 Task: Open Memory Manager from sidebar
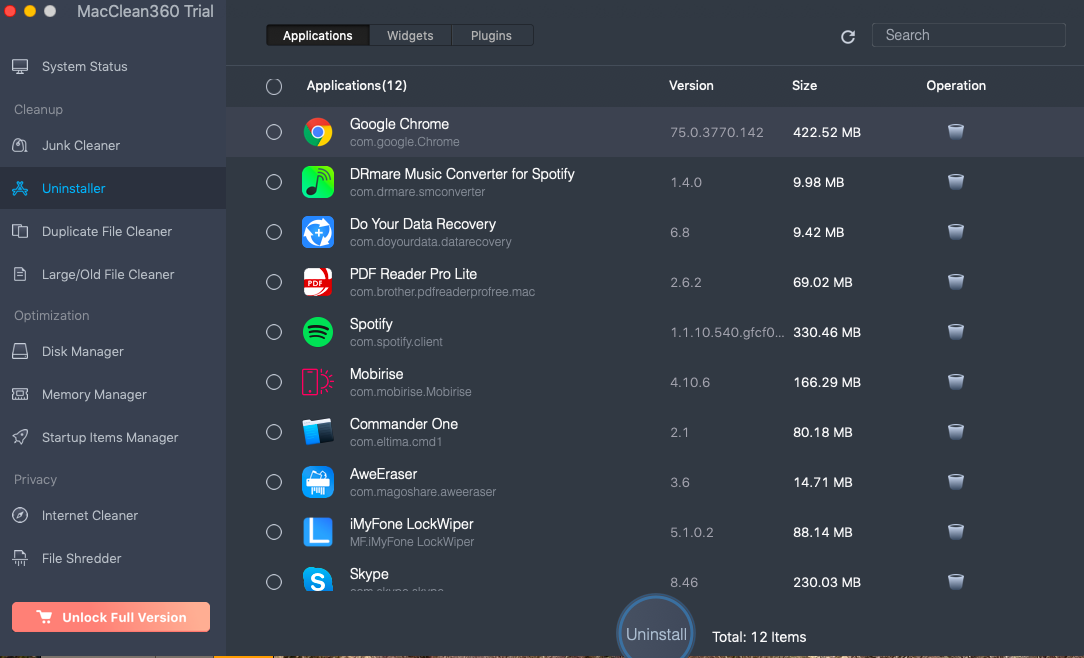tap(113, 395)
